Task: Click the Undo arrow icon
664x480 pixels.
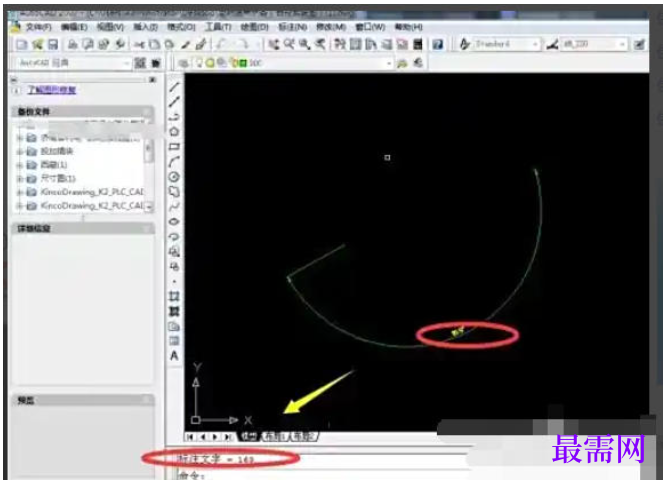Action: [x=221, y=44]
